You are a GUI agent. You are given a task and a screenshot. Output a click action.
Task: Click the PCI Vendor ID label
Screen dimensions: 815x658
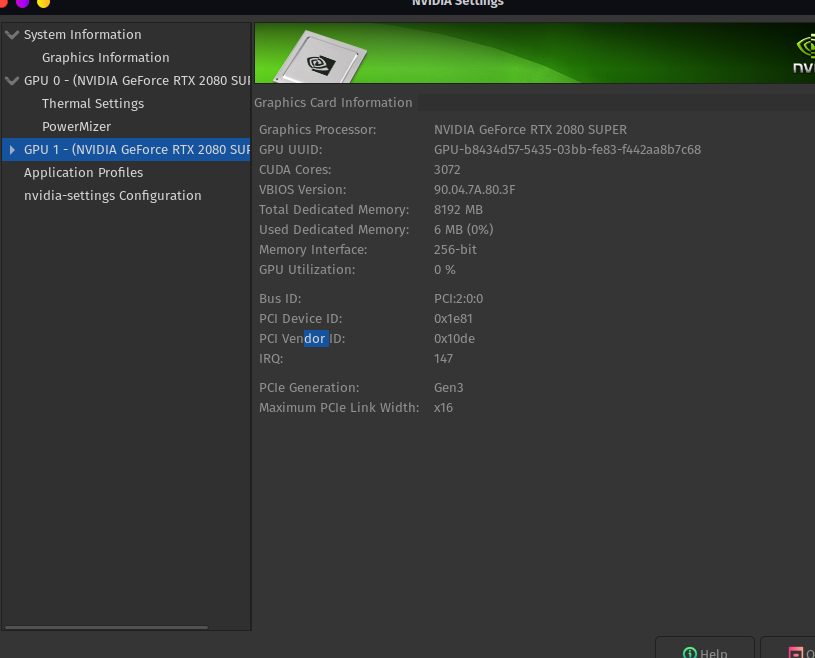[x=302, y=339]
